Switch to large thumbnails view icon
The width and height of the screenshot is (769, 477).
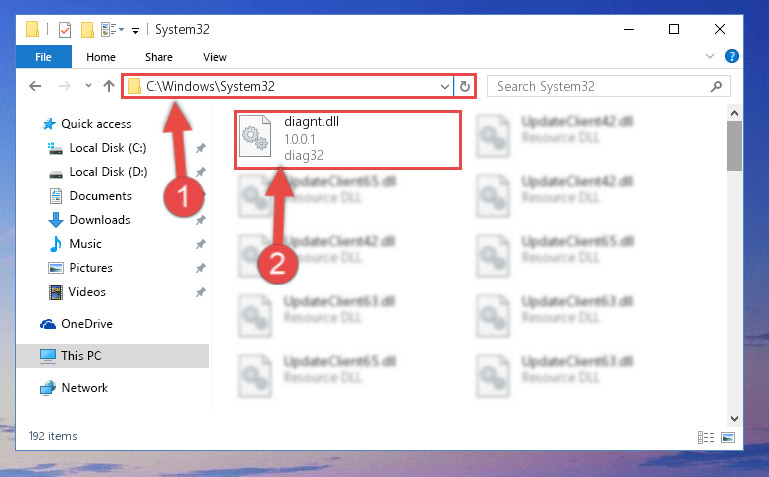[728, 437]
